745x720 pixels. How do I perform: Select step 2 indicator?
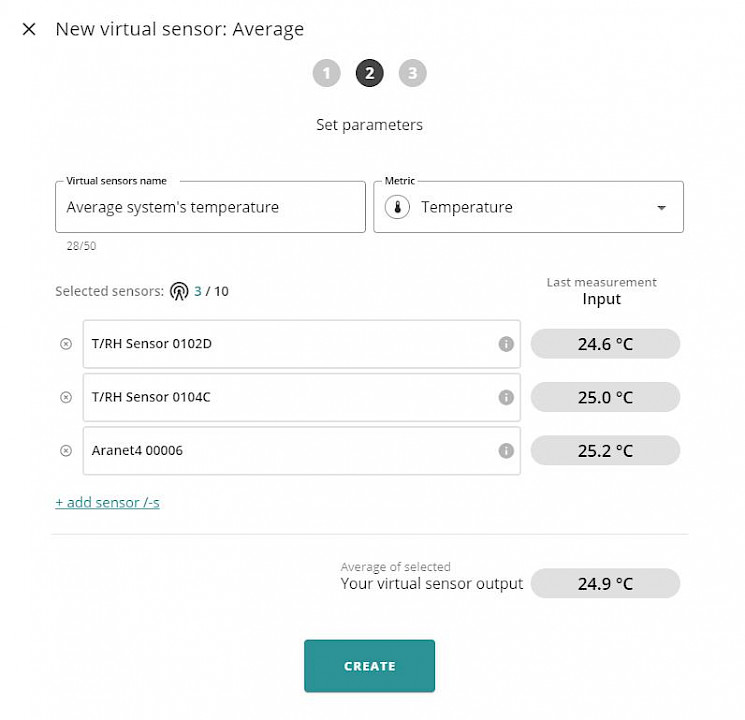370,73
